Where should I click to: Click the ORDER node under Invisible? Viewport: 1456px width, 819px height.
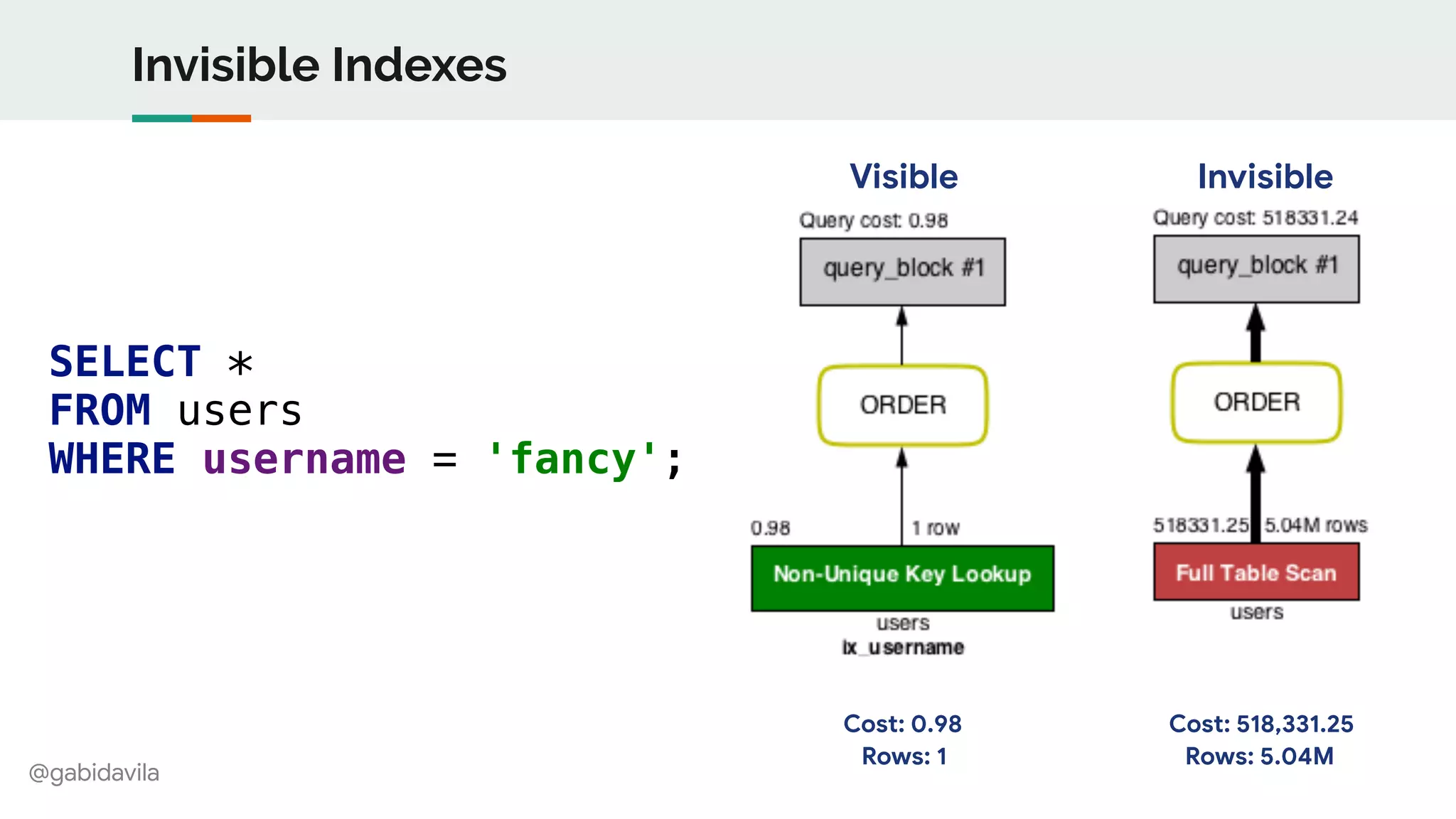pyautogui.click(x=1256, y=402)
